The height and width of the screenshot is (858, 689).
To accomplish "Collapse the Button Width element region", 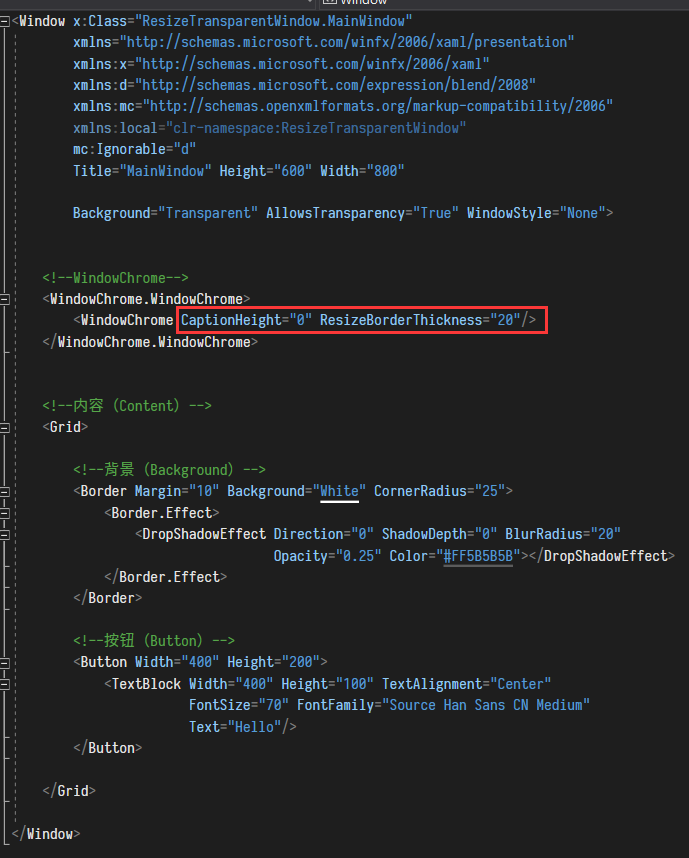I will pos(4,663).
